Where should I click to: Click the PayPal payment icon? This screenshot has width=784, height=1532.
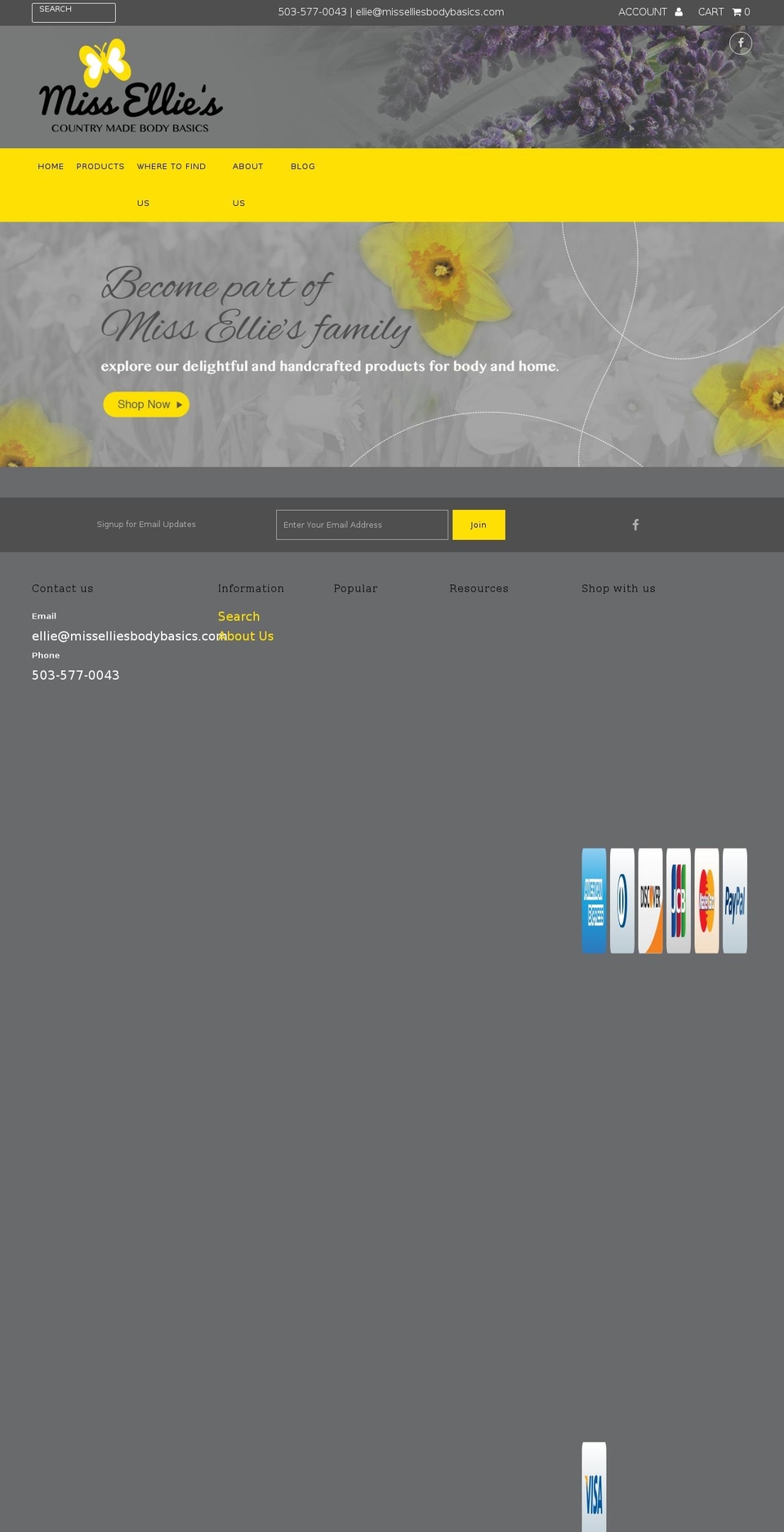735,900
